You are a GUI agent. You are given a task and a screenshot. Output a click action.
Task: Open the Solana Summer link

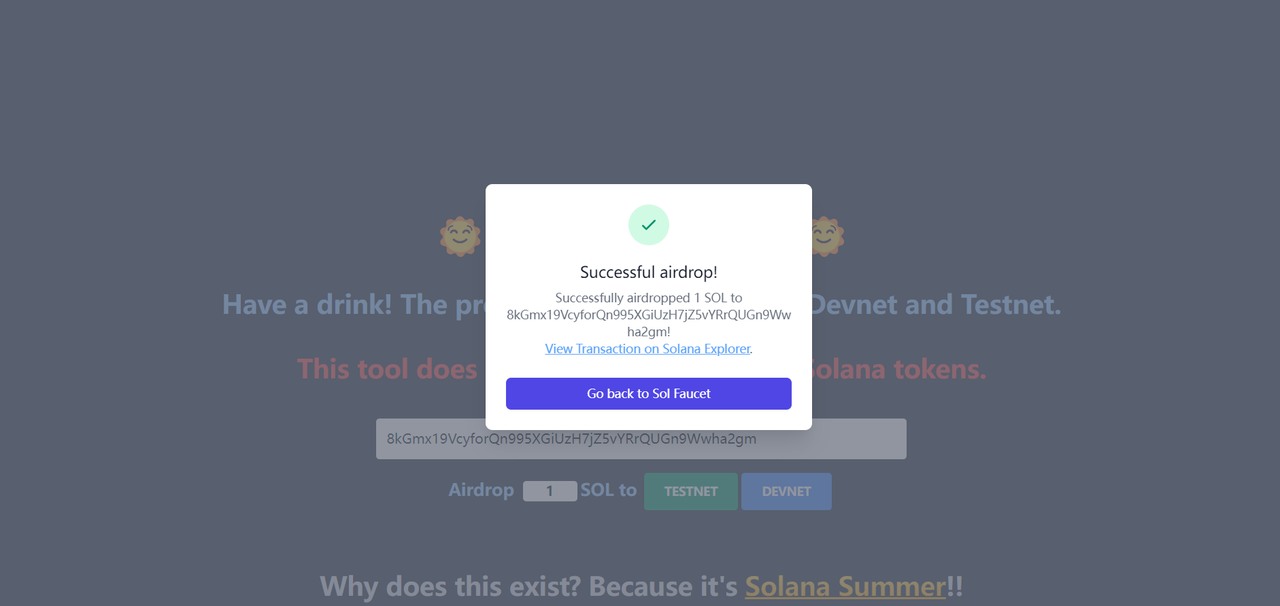(x=845, y=586)
